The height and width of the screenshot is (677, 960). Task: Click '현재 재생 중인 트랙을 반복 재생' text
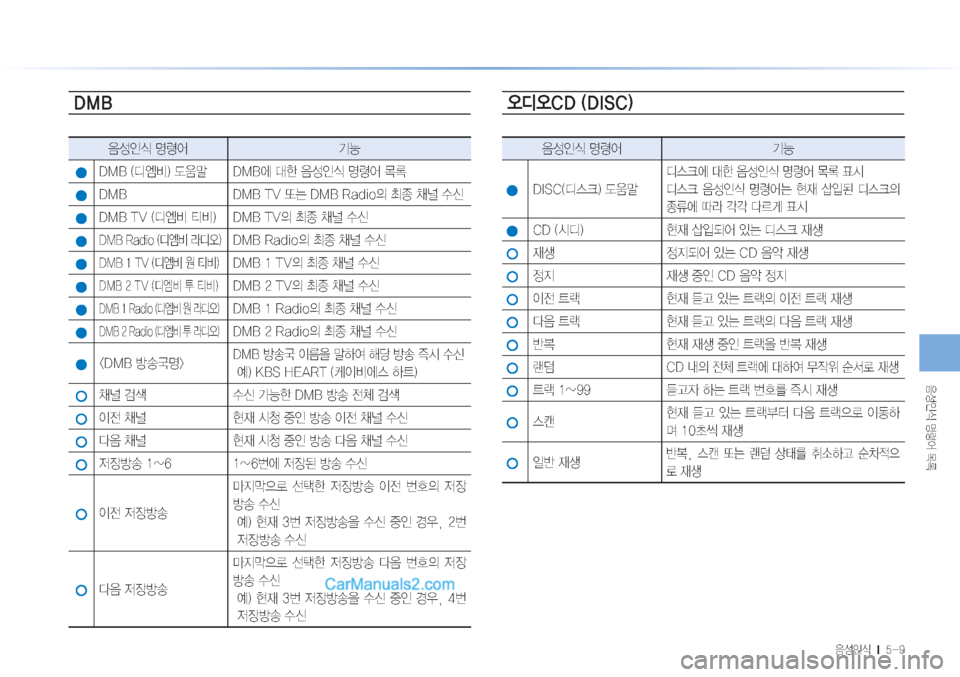[747, 345]
